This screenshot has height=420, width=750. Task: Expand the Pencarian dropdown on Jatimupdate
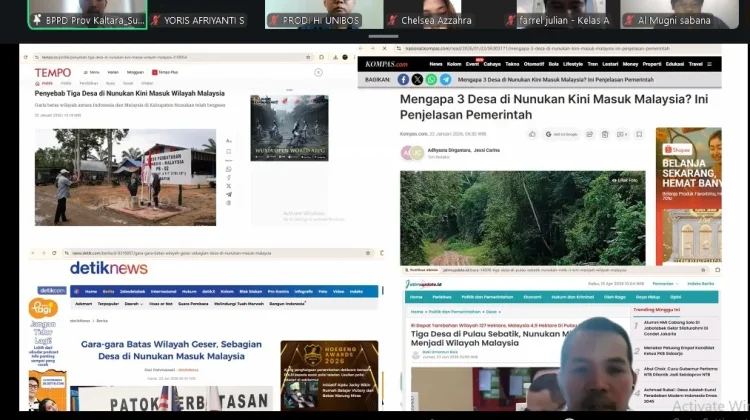665,284
